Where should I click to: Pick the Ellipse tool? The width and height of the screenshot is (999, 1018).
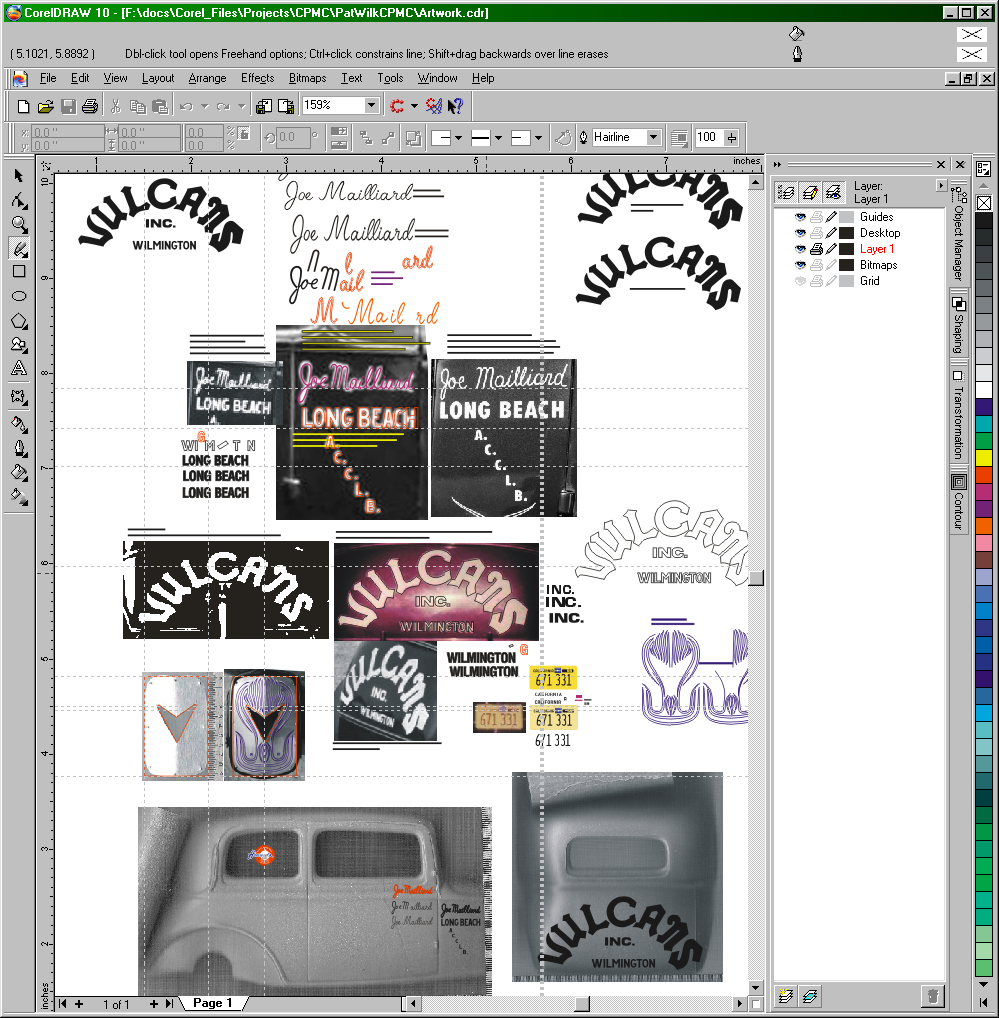19,296
